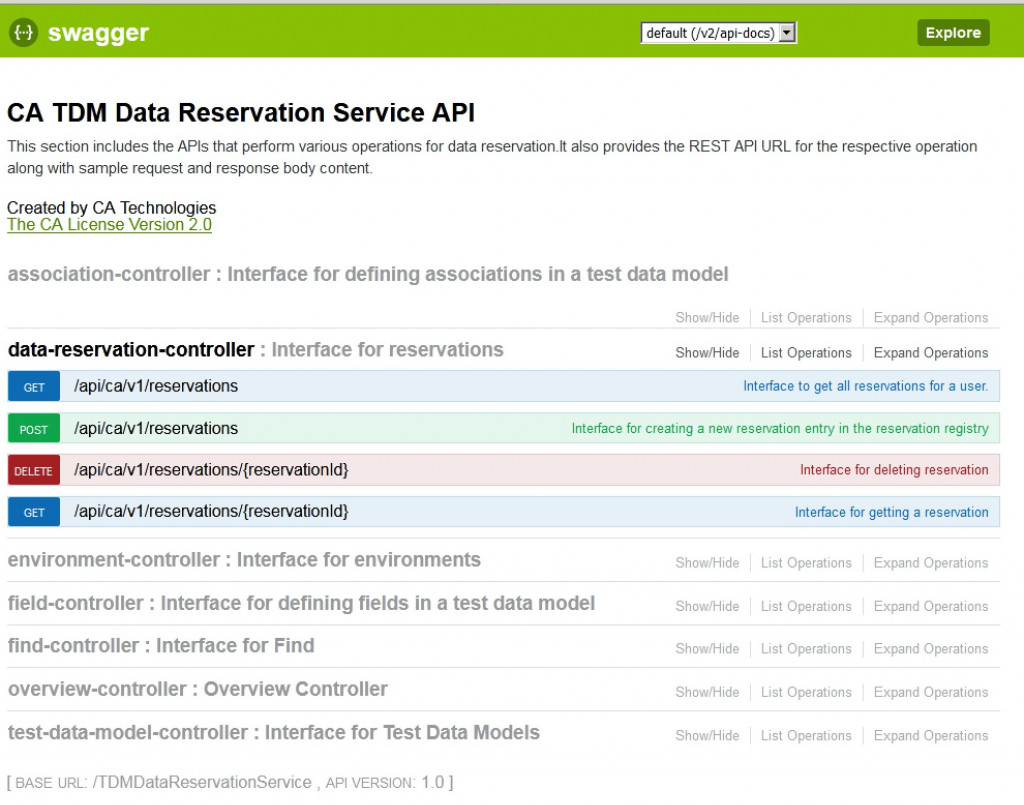Click the swagger logo icon
Image resolution: width=1024 pixels, height=805 pixels.
pos(23,33)
